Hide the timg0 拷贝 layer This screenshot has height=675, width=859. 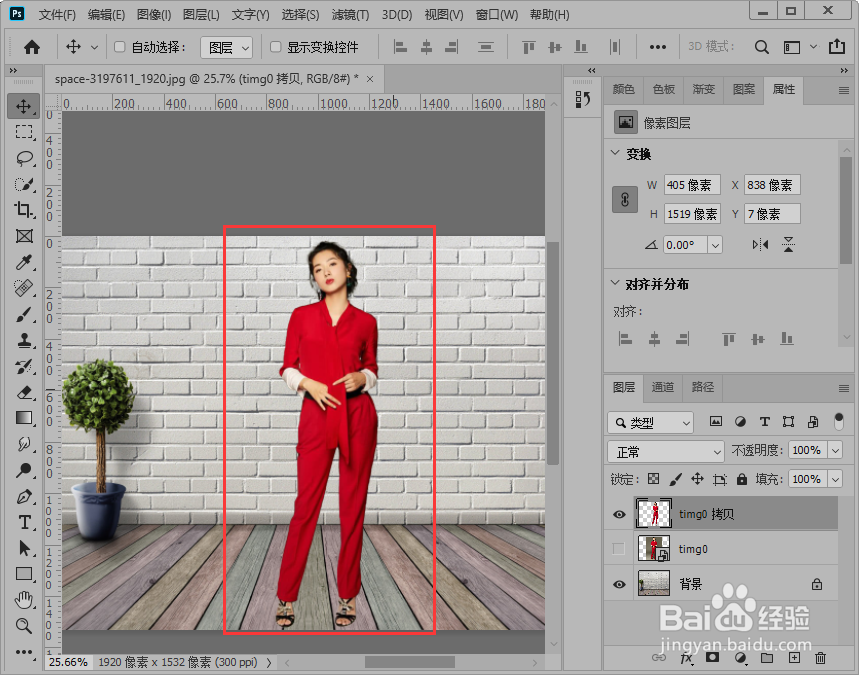[x=619, y=514]
